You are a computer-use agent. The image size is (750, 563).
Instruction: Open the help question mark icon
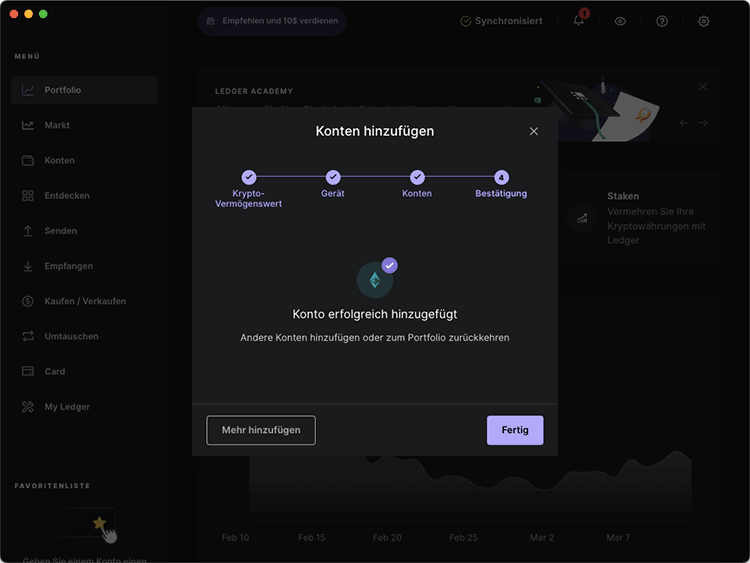point(662,21)
